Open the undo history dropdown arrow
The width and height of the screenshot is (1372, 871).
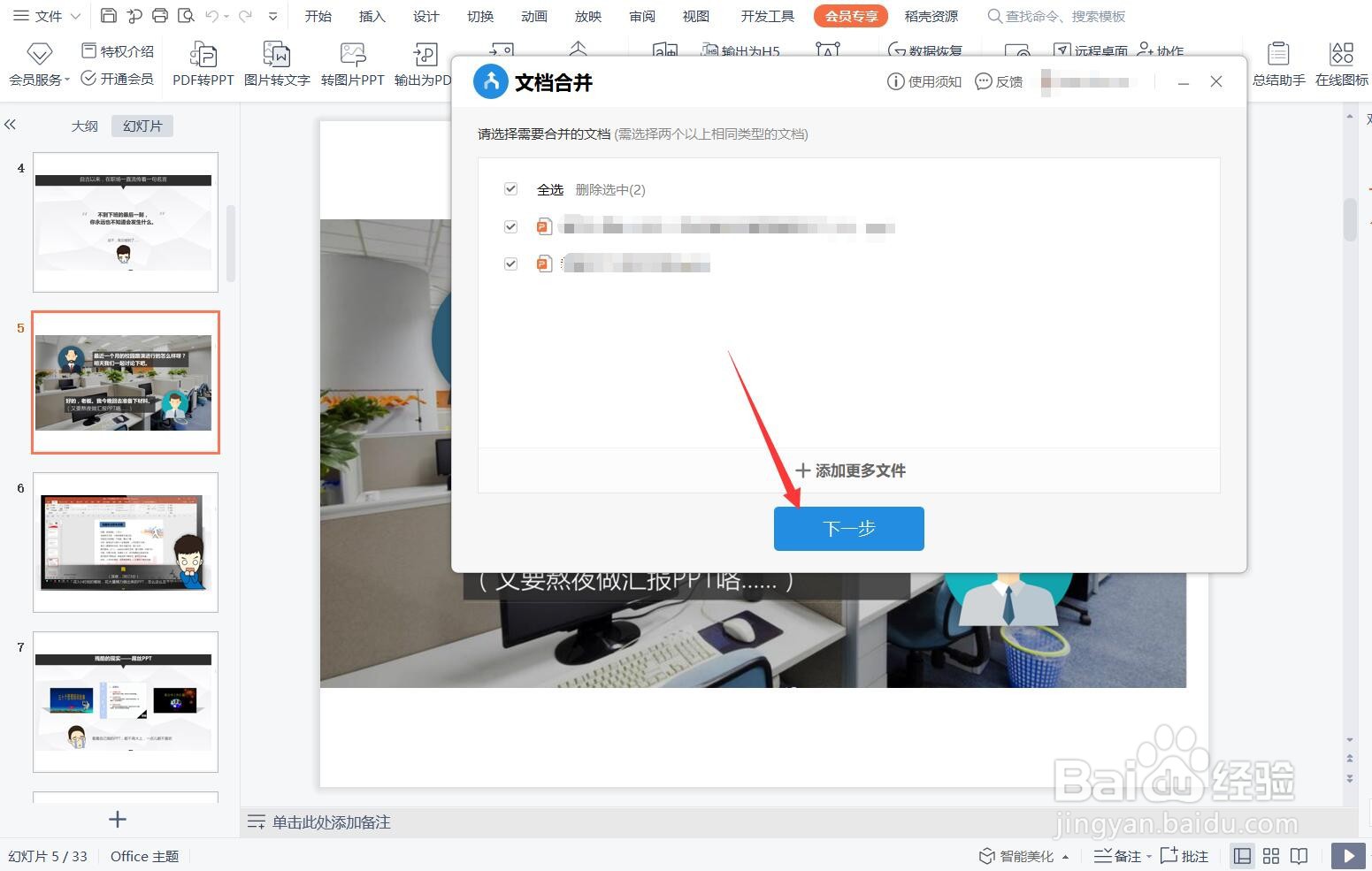click(226, 16)
